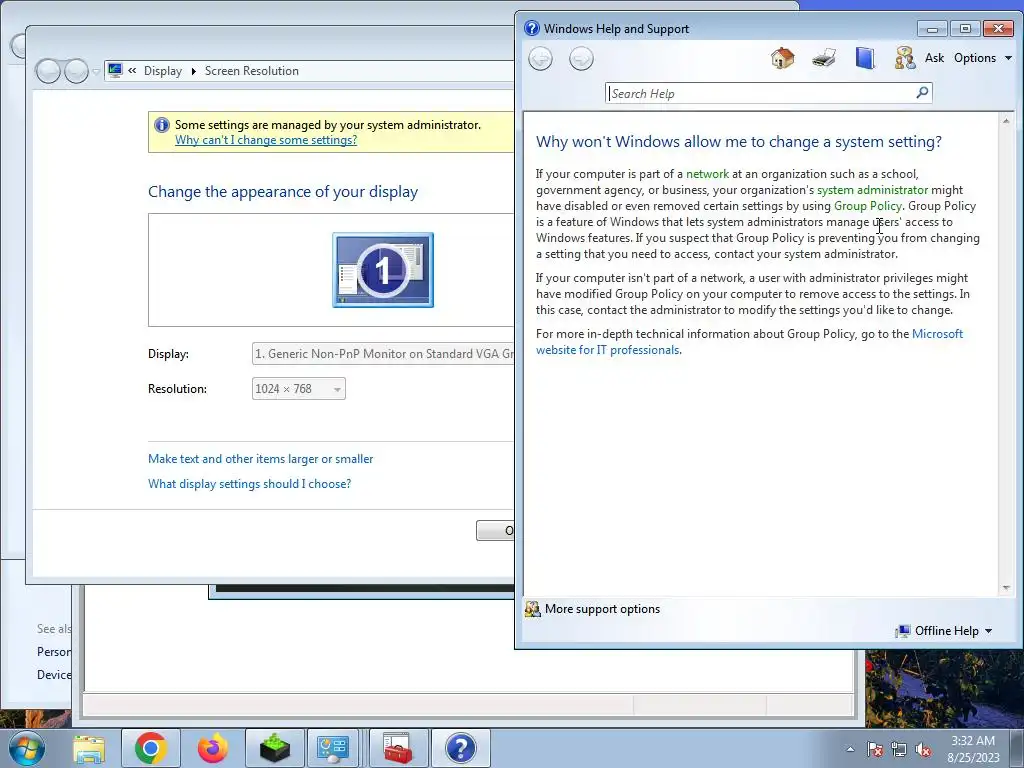1024x768 pixels.
Task: Open the red toolbox app on taskbar
Action: (398, 748)
